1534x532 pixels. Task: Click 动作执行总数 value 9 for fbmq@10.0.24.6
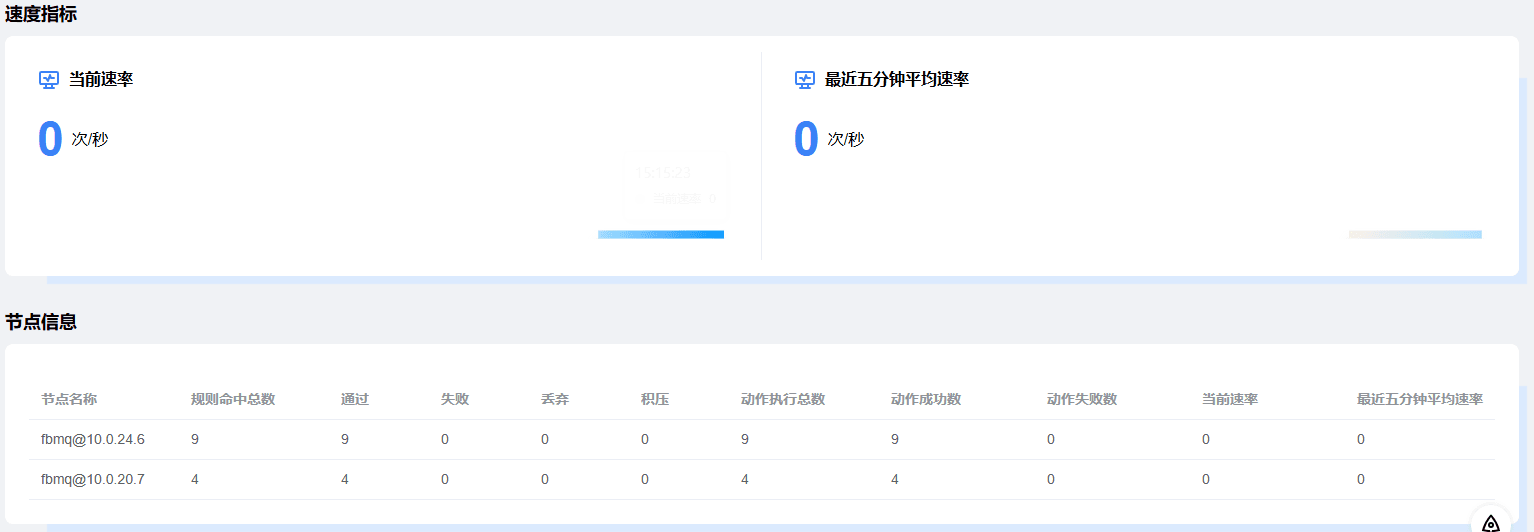click(745, 439)
